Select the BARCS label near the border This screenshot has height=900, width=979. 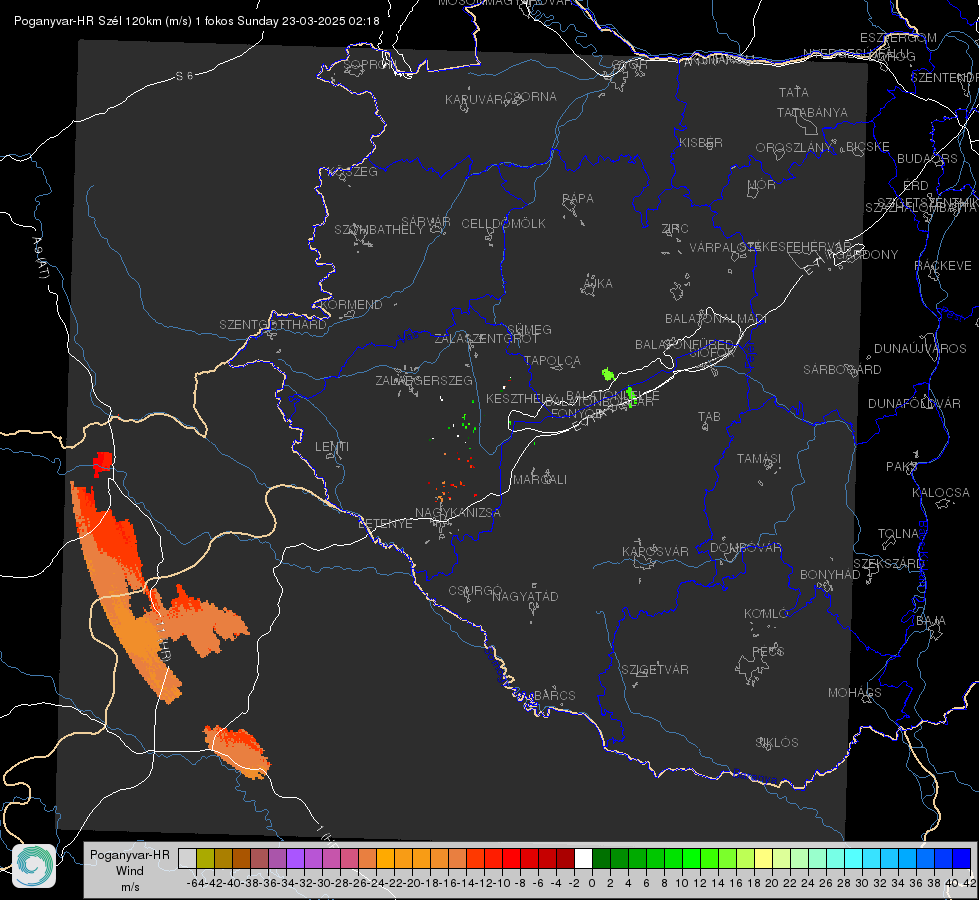point(554,696)
